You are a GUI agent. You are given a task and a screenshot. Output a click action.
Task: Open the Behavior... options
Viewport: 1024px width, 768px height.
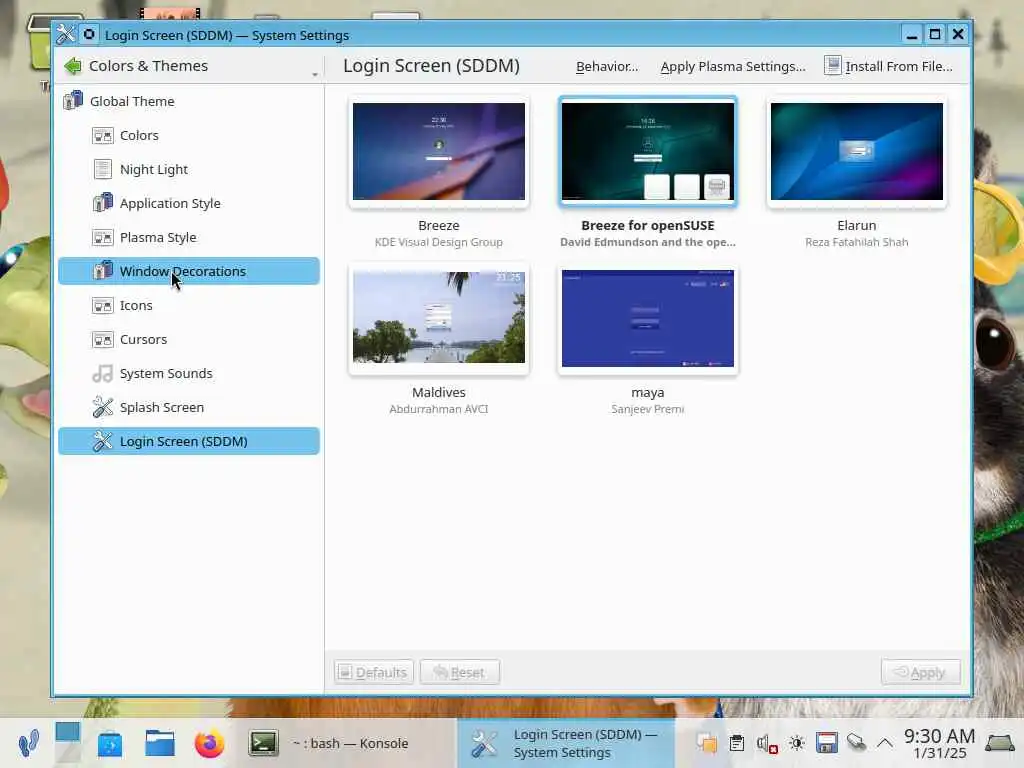(x=607, y=67)
